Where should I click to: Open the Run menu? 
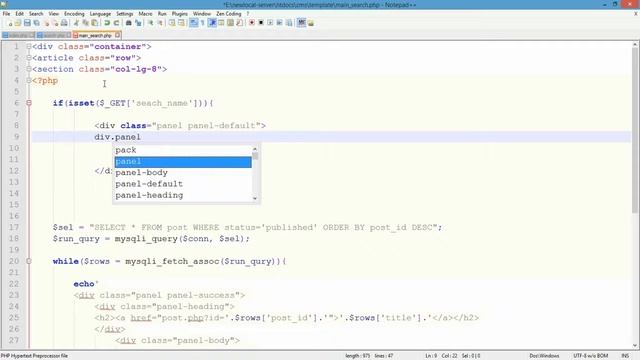pyautogui.click(x=162, y=13)
